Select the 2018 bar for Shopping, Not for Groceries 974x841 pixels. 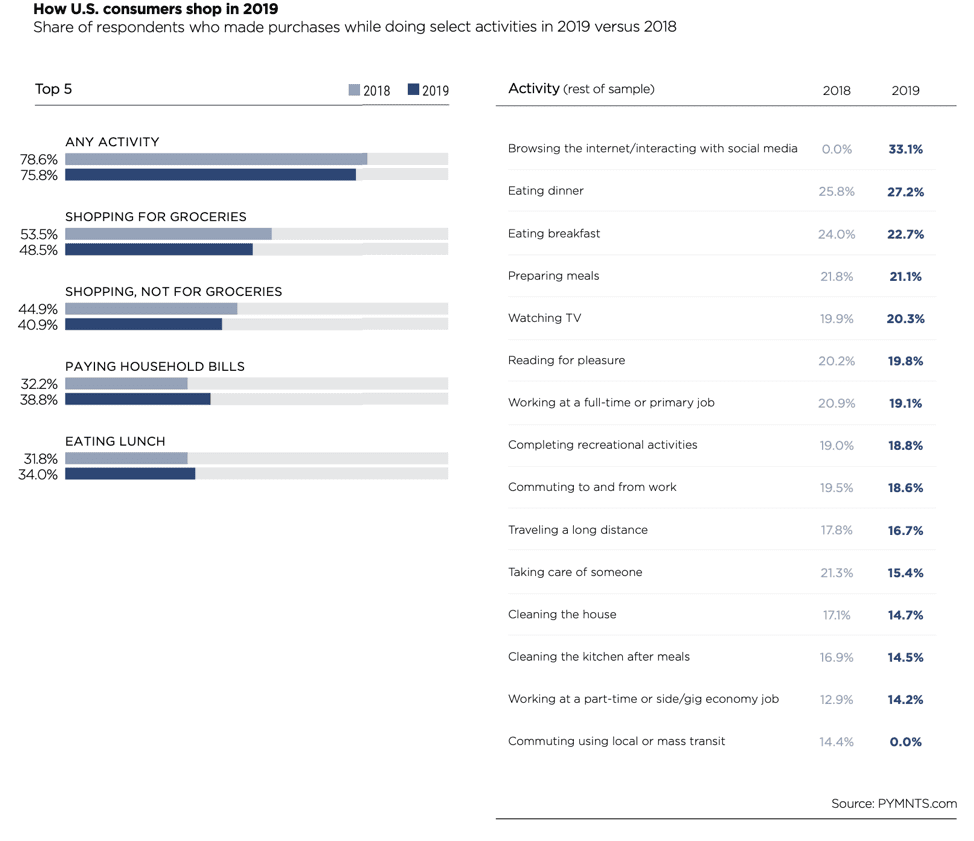pos(151,309)
